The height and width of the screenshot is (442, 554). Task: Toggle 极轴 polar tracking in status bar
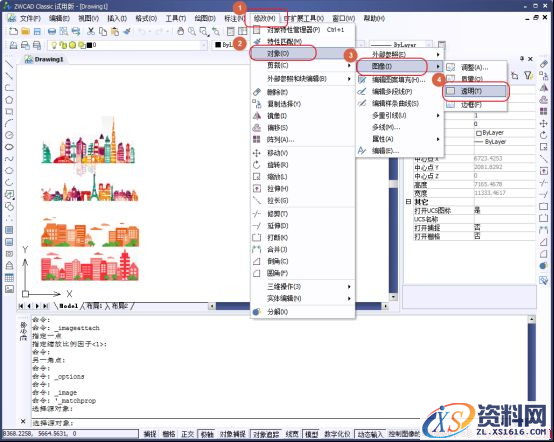coord(207,434)
